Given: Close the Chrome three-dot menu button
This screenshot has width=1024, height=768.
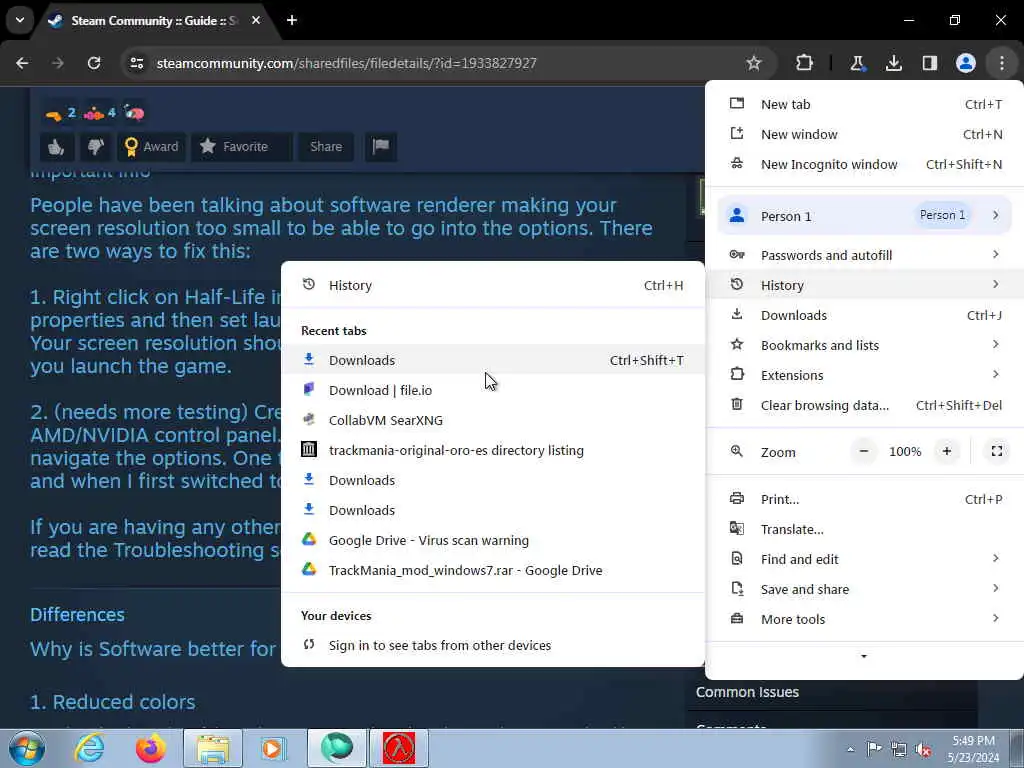Looking at the screenshot, I should click(x=1001, y=63).
